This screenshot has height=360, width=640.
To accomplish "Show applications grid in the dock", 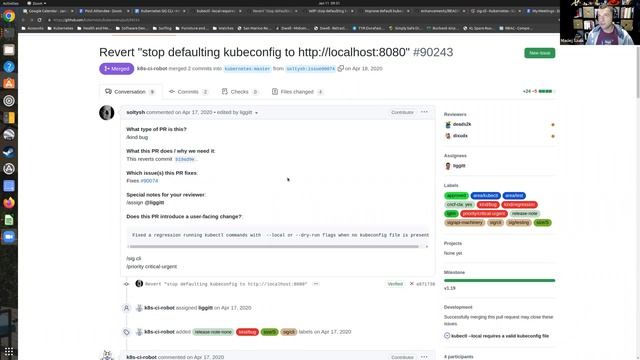I will coord(9,351).
